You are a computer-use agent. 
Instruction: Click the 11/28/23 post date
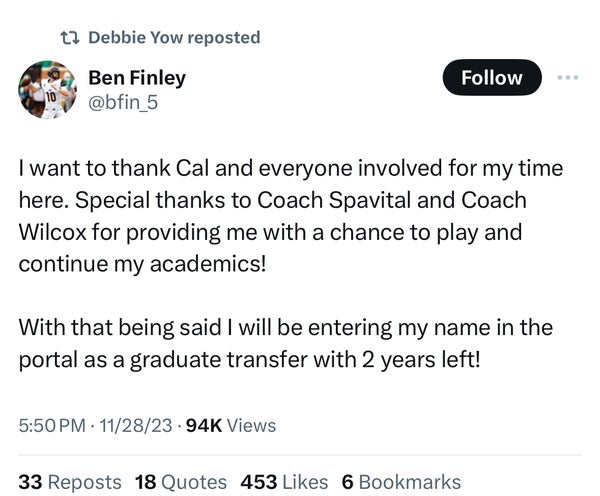click(x=138, y=425)
